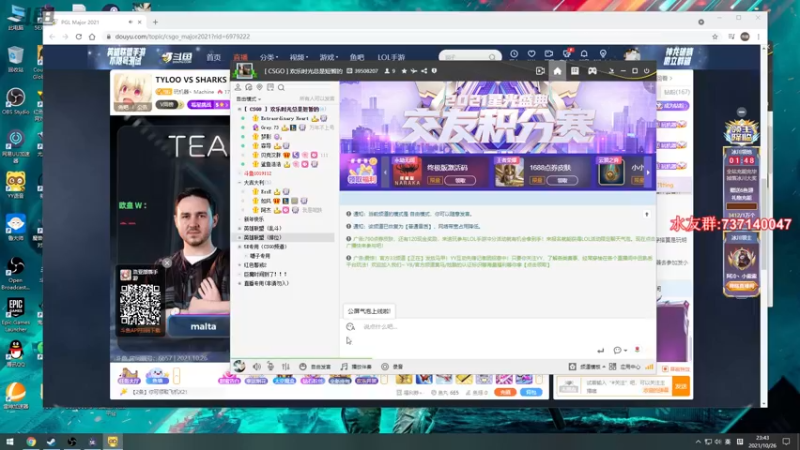Viewport: 800px width, 450px height.
Task: Expand the 直播专用 channel row
Action: 239,283
